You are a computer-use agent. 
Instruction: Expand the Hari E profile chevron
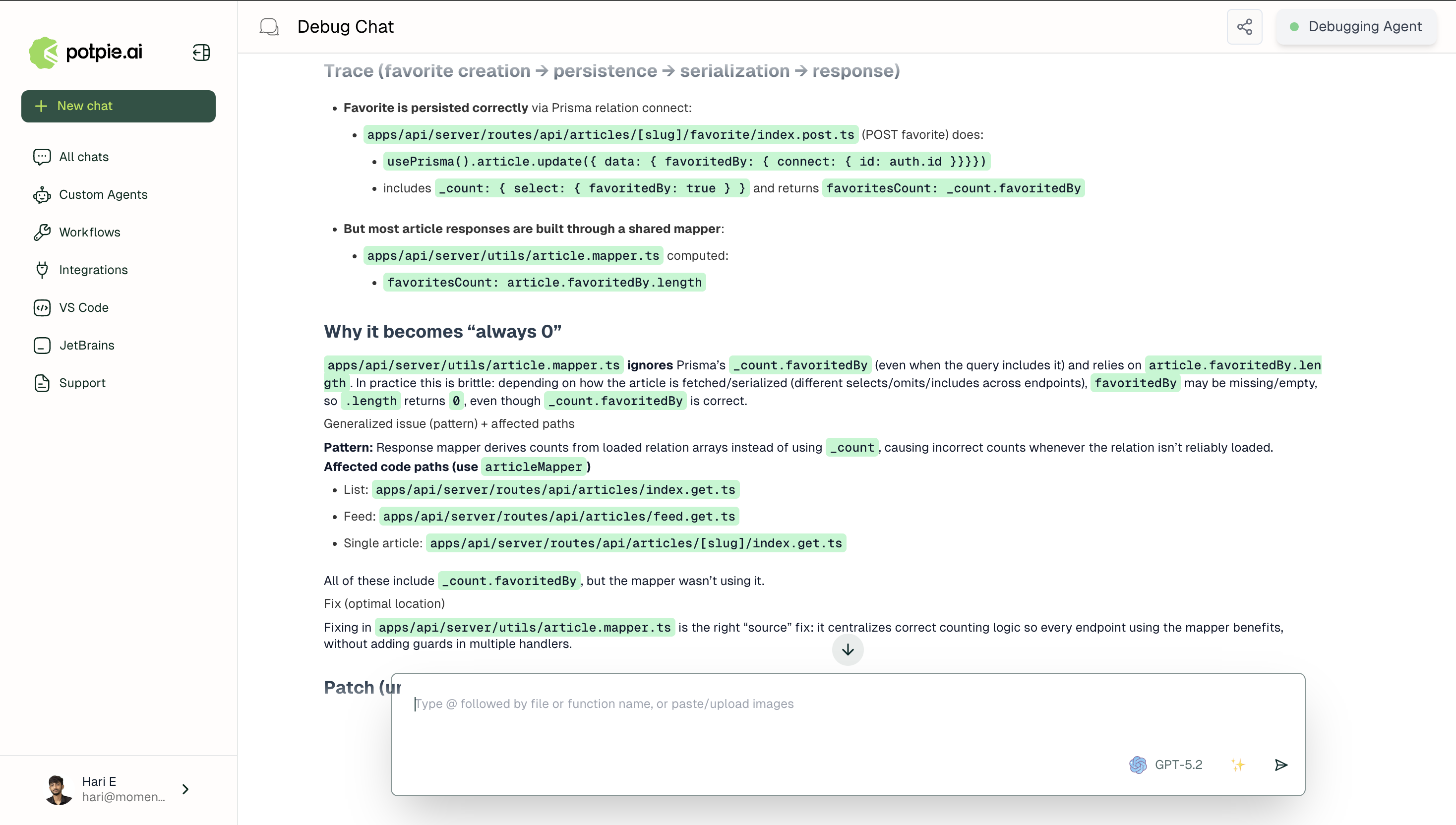(x=185, y=789)
